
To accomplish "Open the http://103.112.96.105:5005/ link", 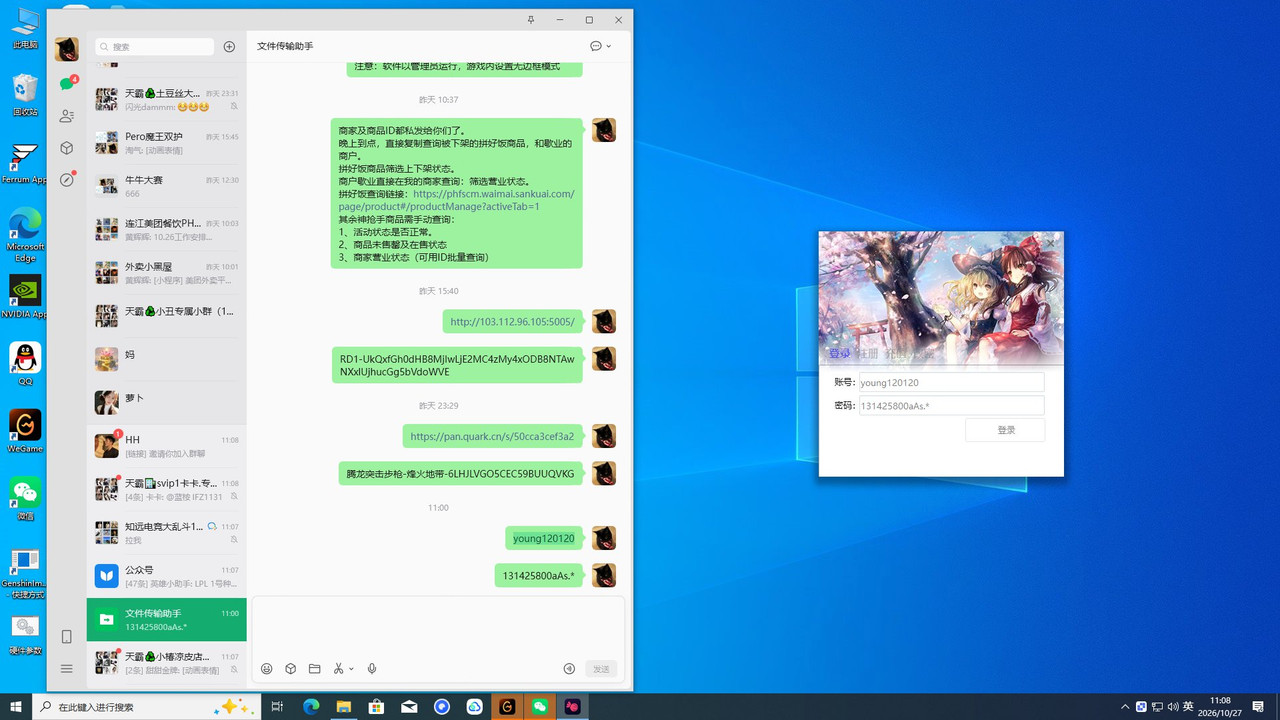I will (x=513, y=322).
